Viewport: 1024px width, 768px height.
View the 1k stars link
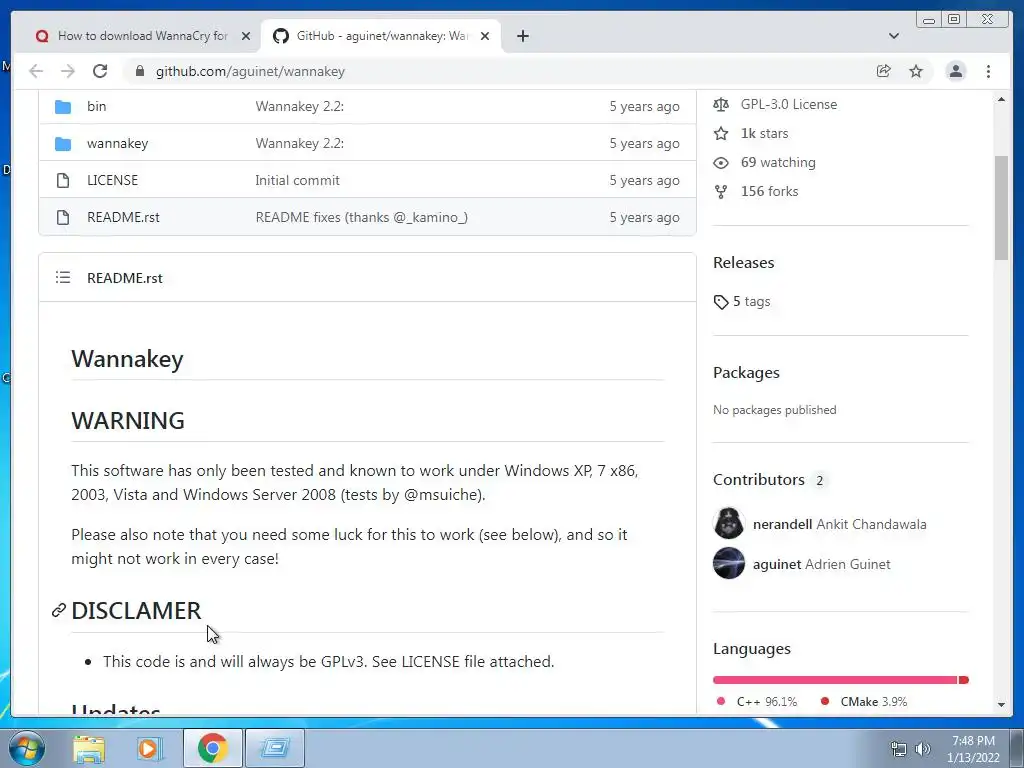764,133
